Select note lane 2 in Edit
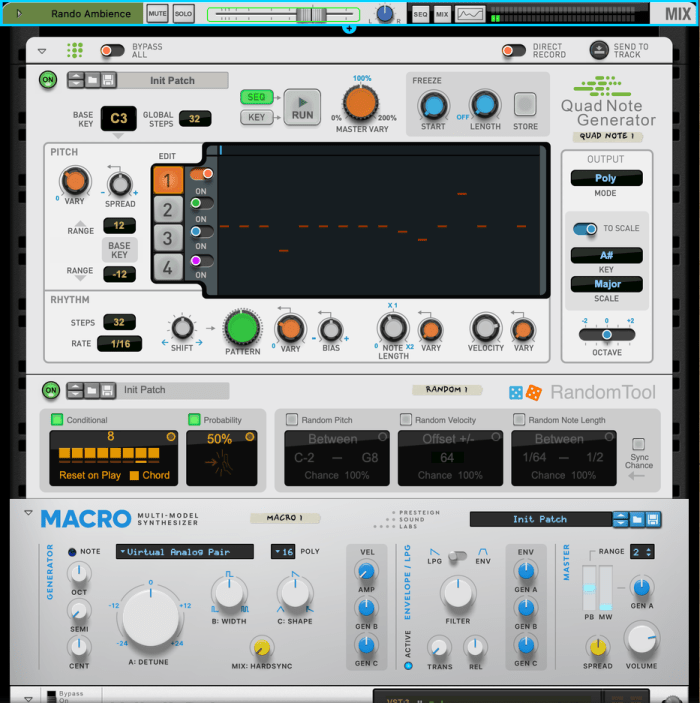 (x=167, y=209)
